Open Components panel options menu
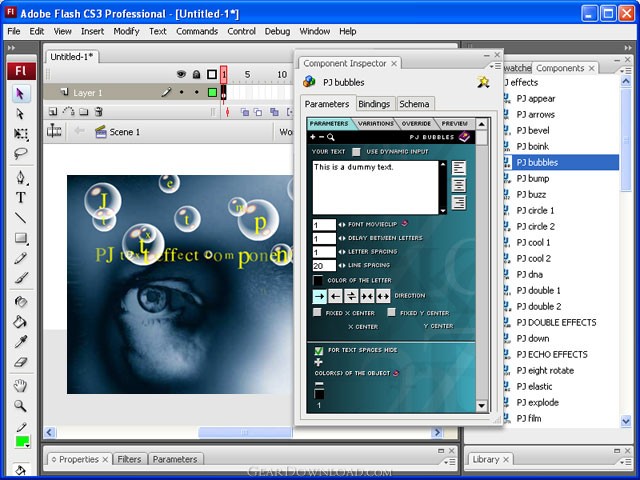Viewport: 640px width, 480px height. (625, 71)
